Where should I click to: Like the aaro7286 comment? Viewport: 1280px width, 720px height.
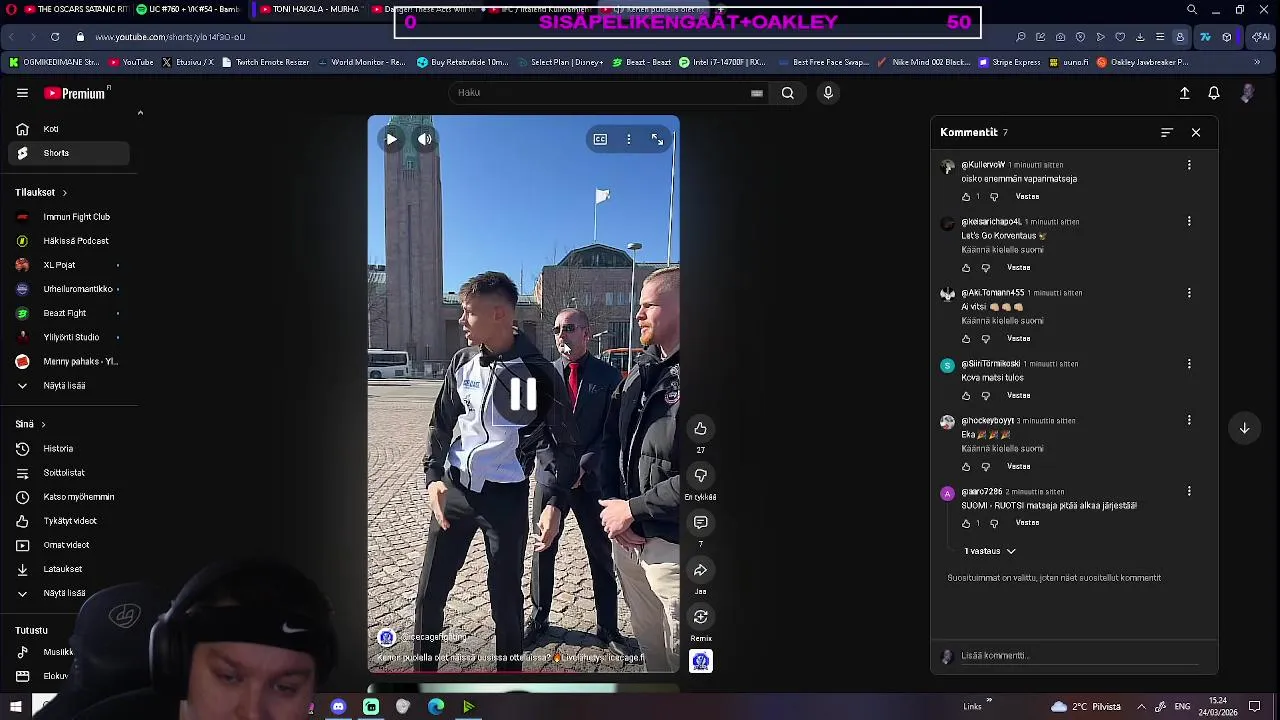pos(966,523)
